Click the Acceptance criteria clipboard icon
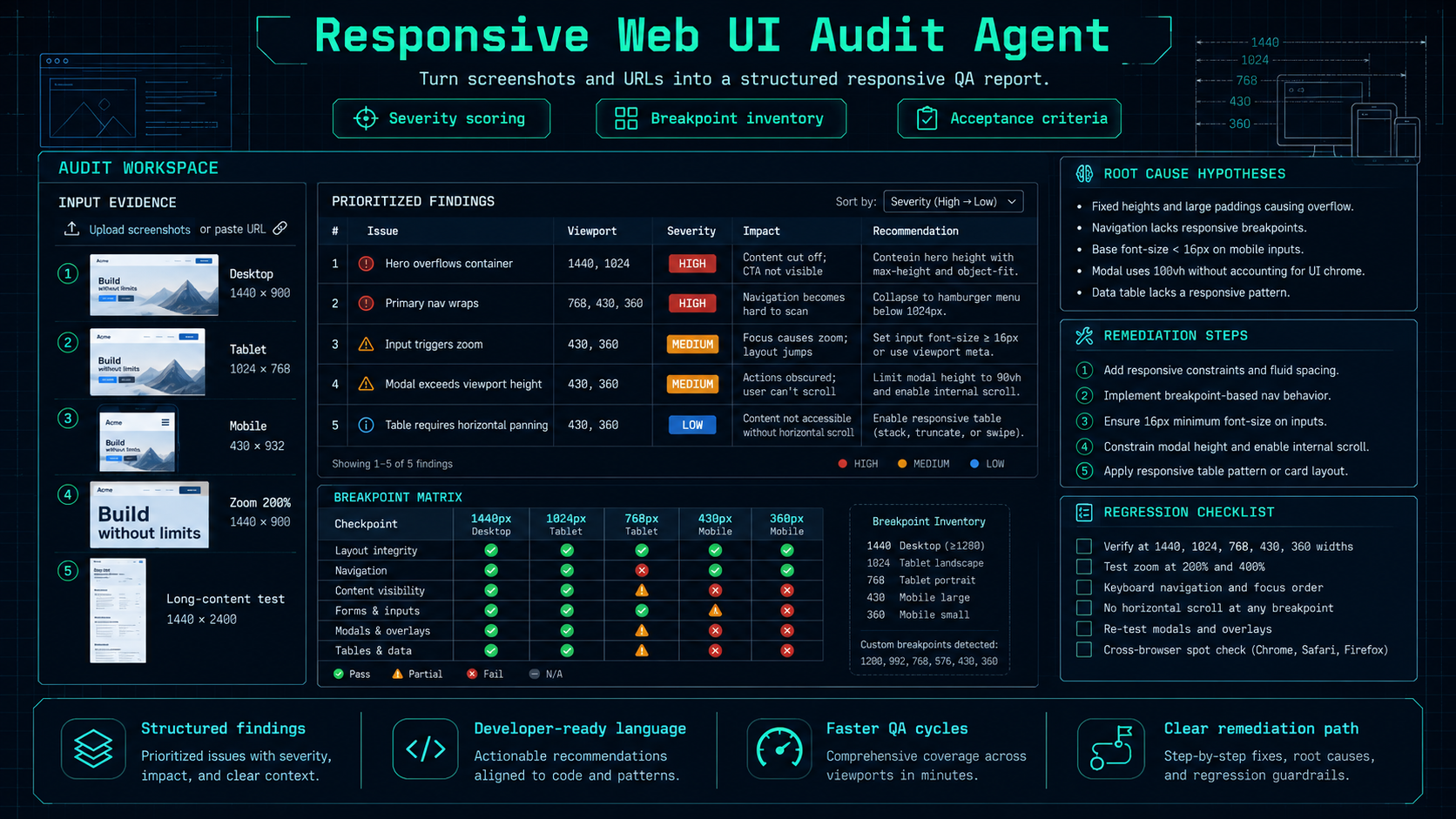This screenshot has width=1456, height=819. pyautogui.click(x=927, y=118)
